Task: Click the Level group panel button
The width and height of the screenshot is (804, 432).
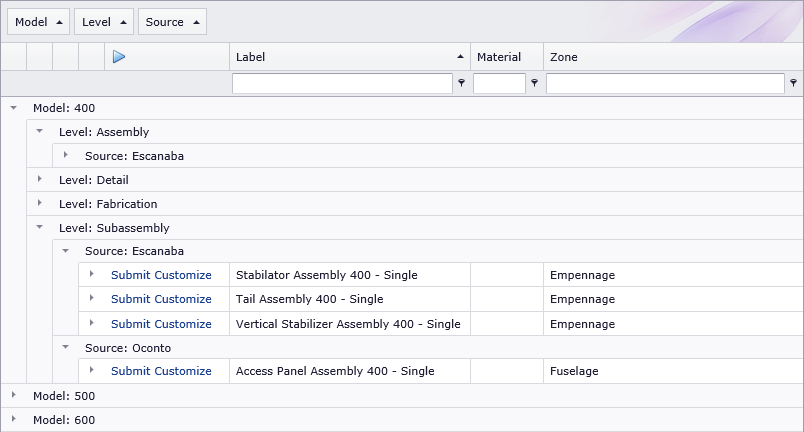Action: (104, 22)
